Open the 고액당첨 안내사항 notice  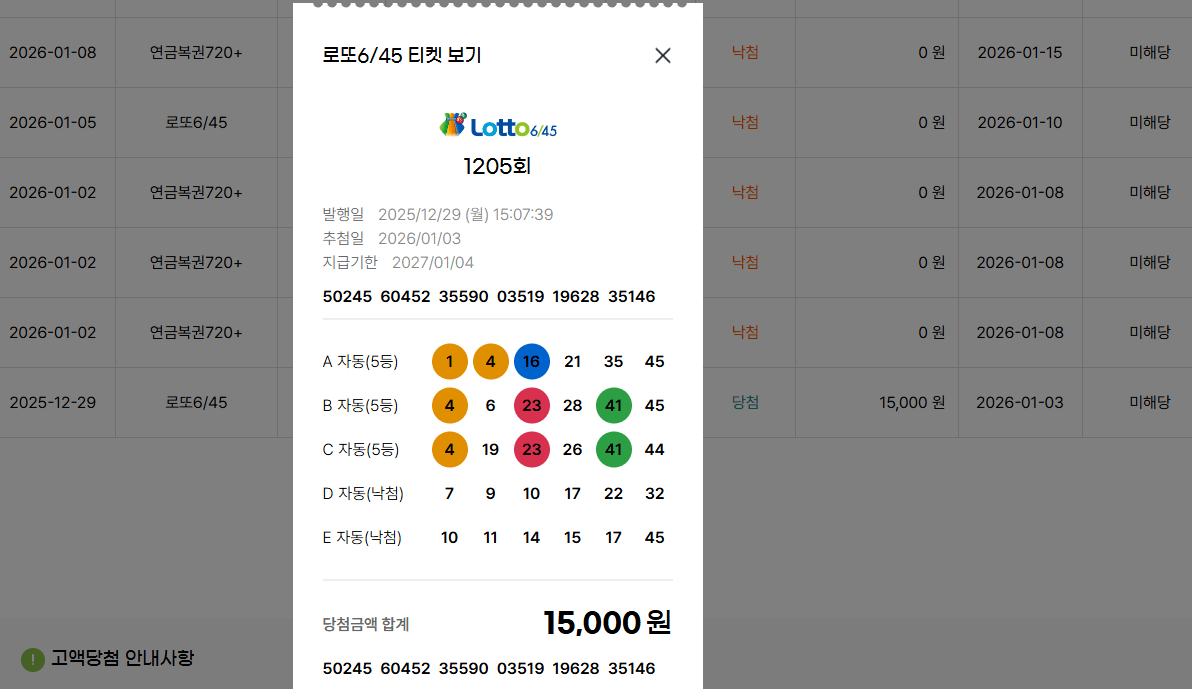click(x=122, y=658)
